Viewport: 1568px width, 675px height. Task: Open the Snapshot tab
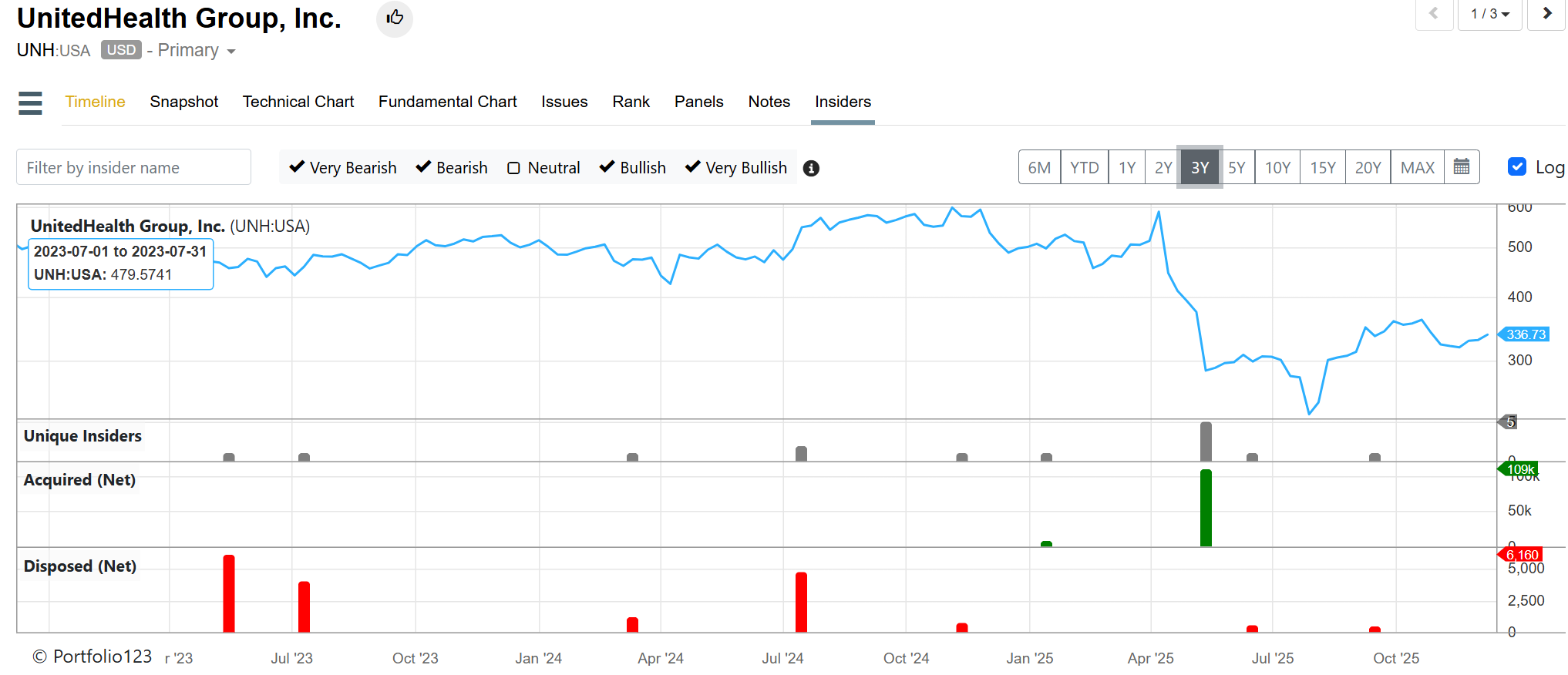point(183,102)
